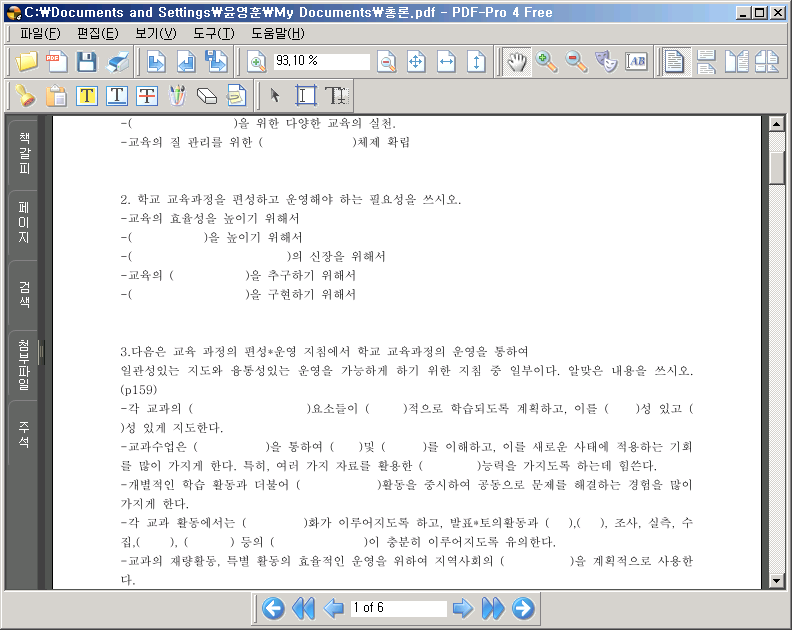Jump to last page with double arrow

click(492, 608)
